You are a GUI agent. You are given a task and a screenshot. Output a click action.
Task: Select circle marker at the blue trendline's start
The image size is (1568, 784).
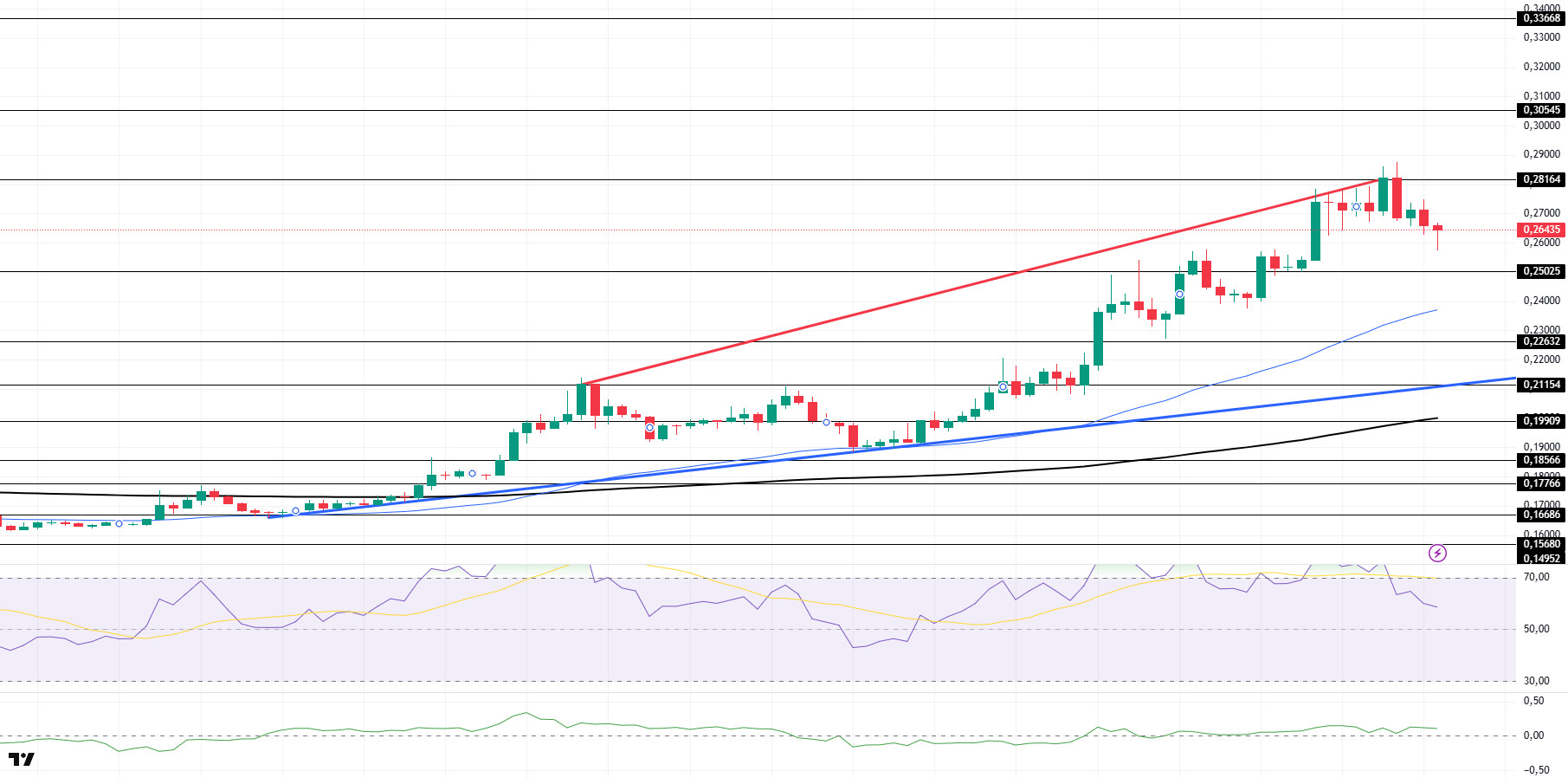(295, 511)
